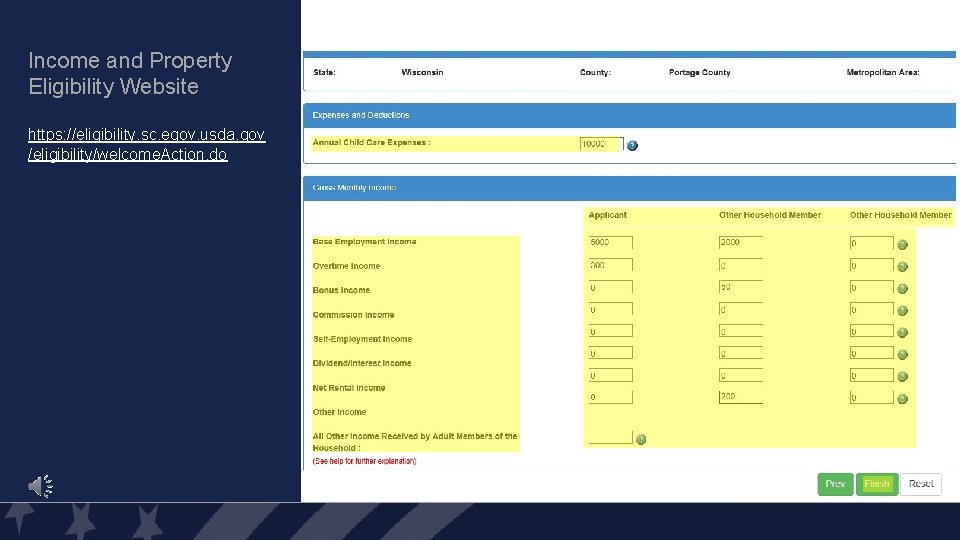Click Applicant Self-Employment Income field

point(610,331)
